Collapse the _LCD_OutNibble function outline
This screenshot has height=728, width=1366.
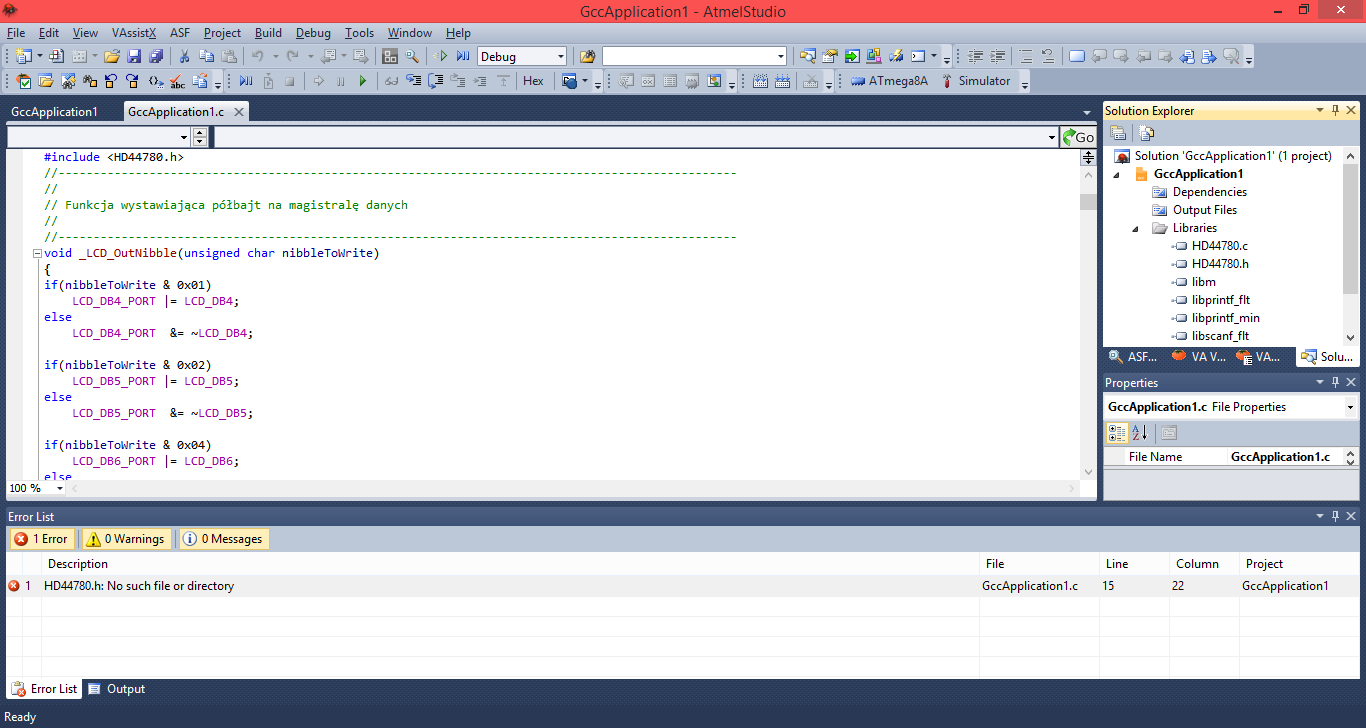[x=37, y=254]
